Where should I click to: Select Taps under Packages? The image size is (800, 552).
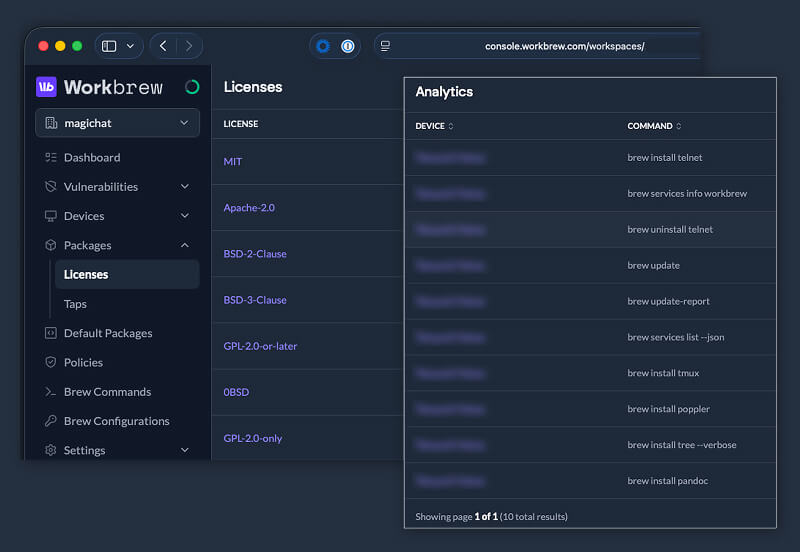click(75, 304)
